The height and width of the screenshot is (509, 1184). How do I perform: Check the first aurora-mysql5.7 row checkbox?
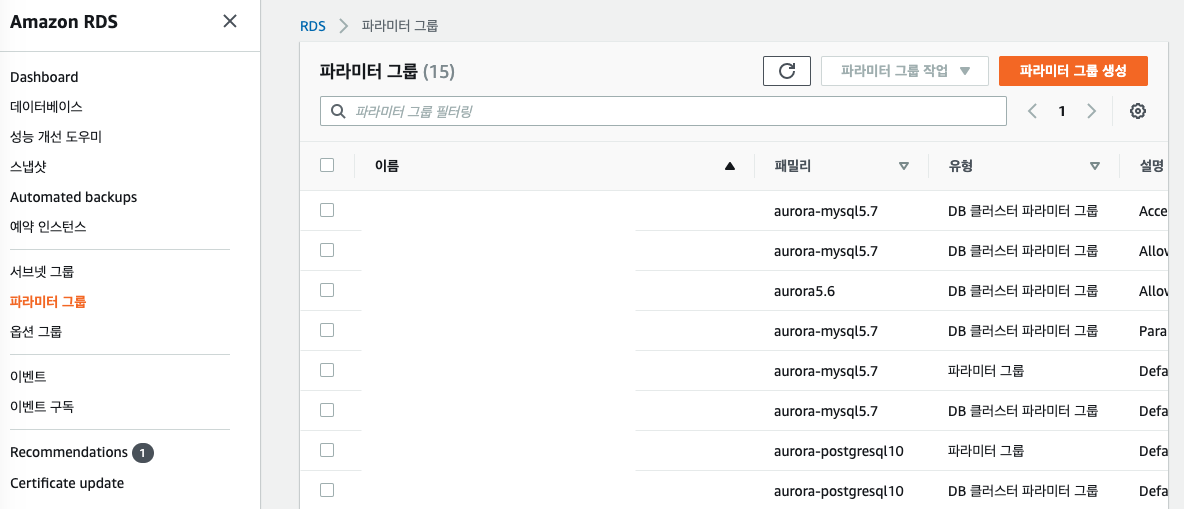point(327,210)
